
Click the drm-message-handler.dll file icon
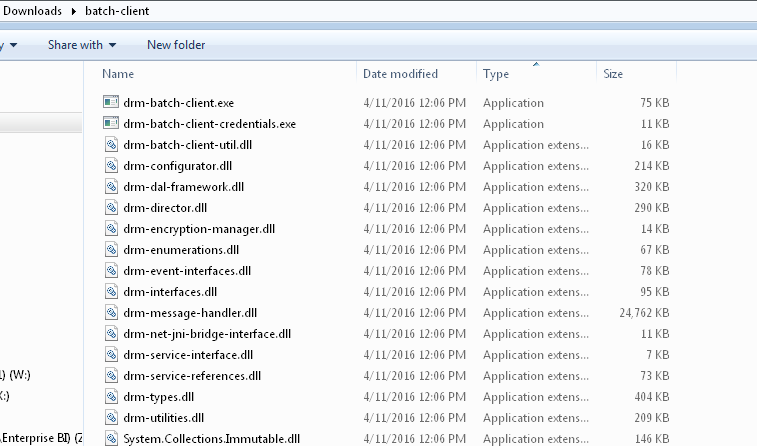[x=111, y=313]
